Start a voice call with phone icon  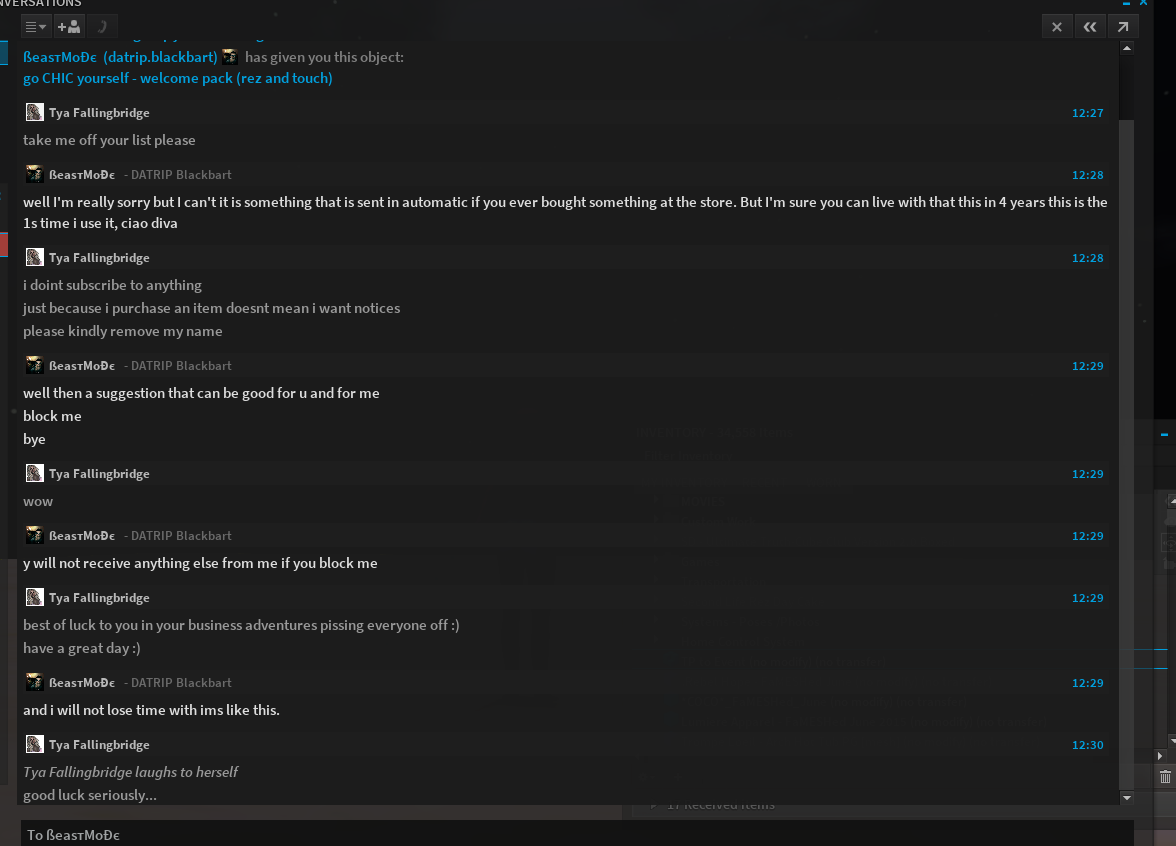[102, 27]
